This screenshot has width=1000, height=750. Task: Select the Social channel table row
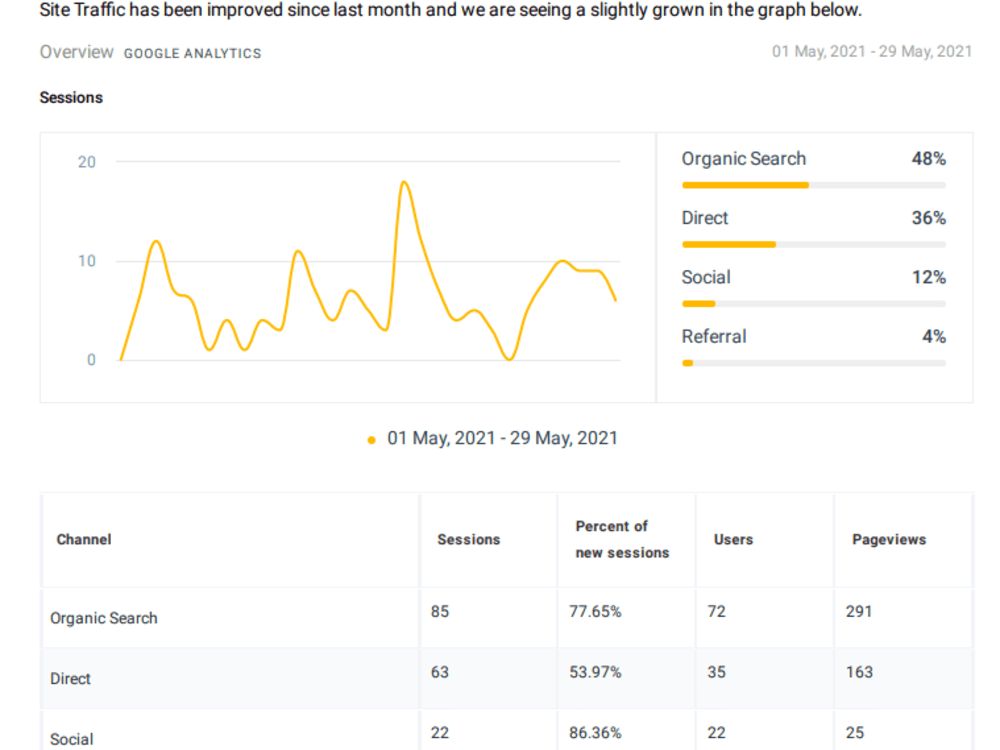tap(507, 731)
